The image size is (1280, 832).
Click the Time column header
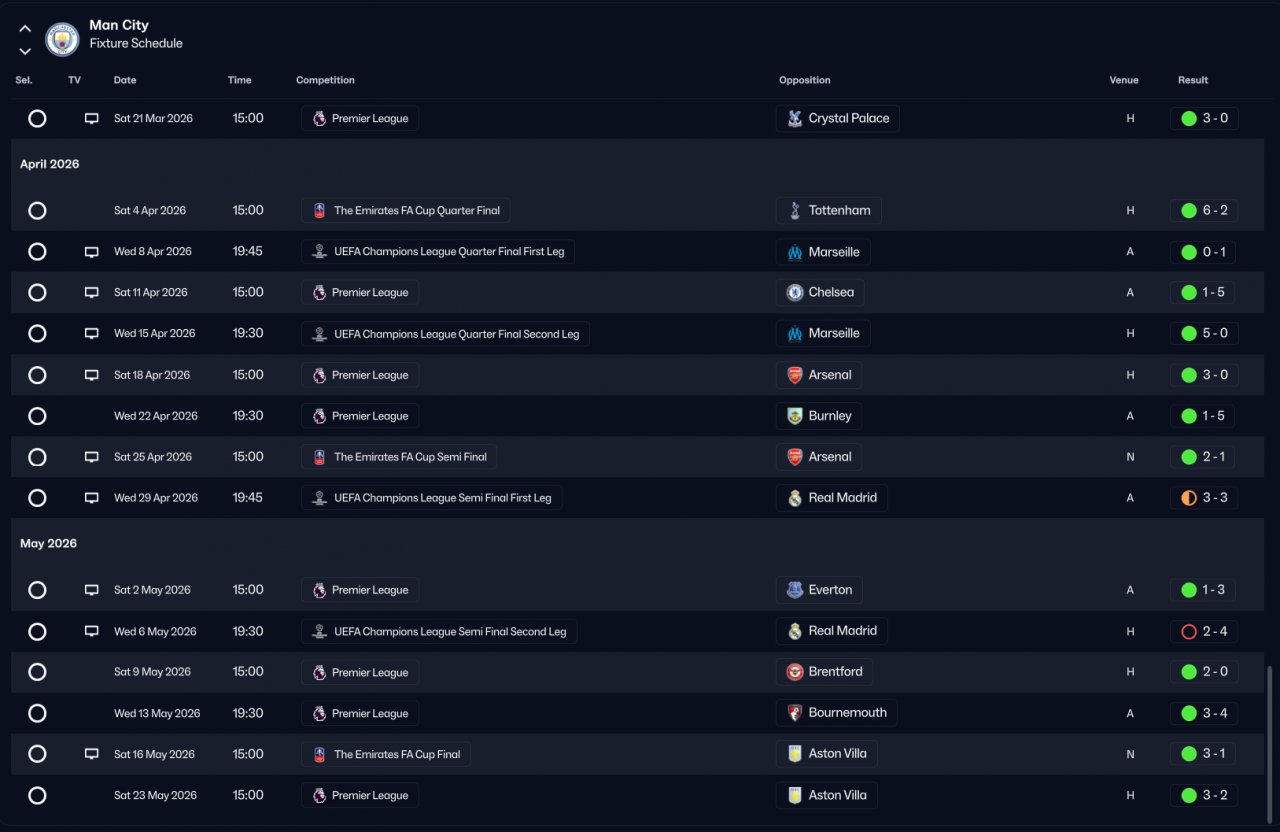click(240, 80)
